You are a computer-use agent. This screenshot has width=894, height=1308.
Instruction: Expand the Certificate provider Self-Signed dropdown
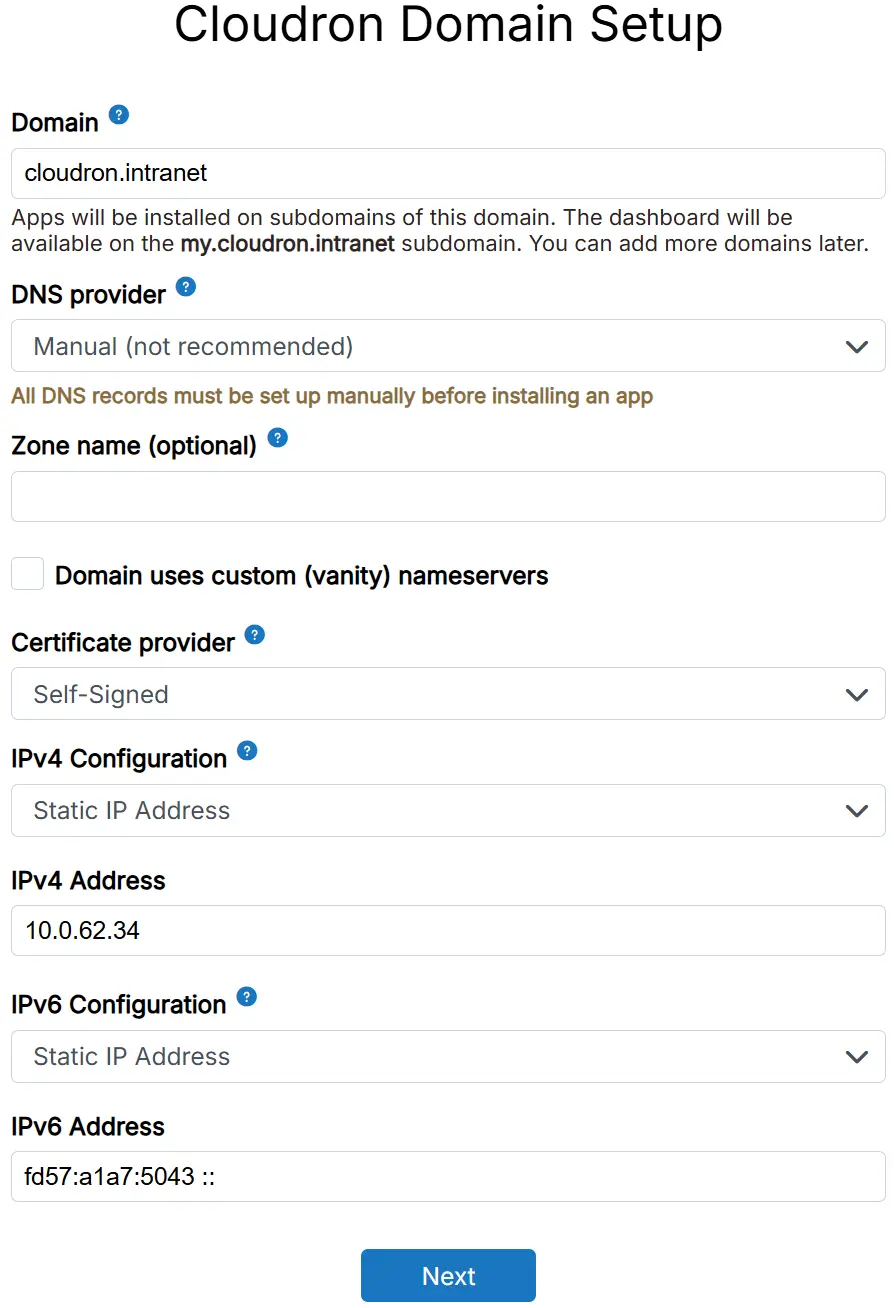[x=447, y=694]
